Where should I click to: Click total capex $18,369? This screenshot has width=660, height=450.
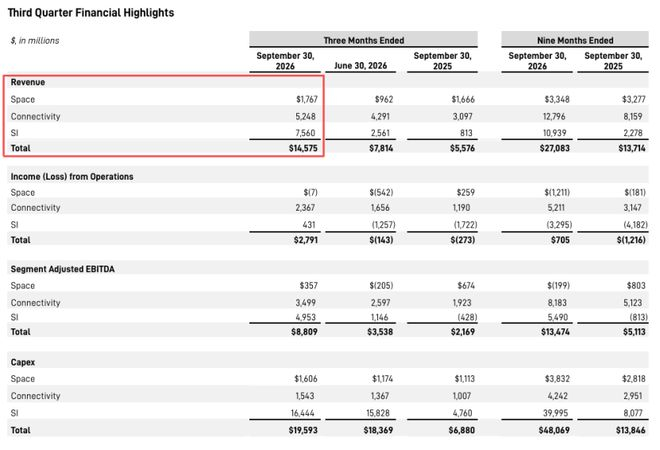click(378, 430)
